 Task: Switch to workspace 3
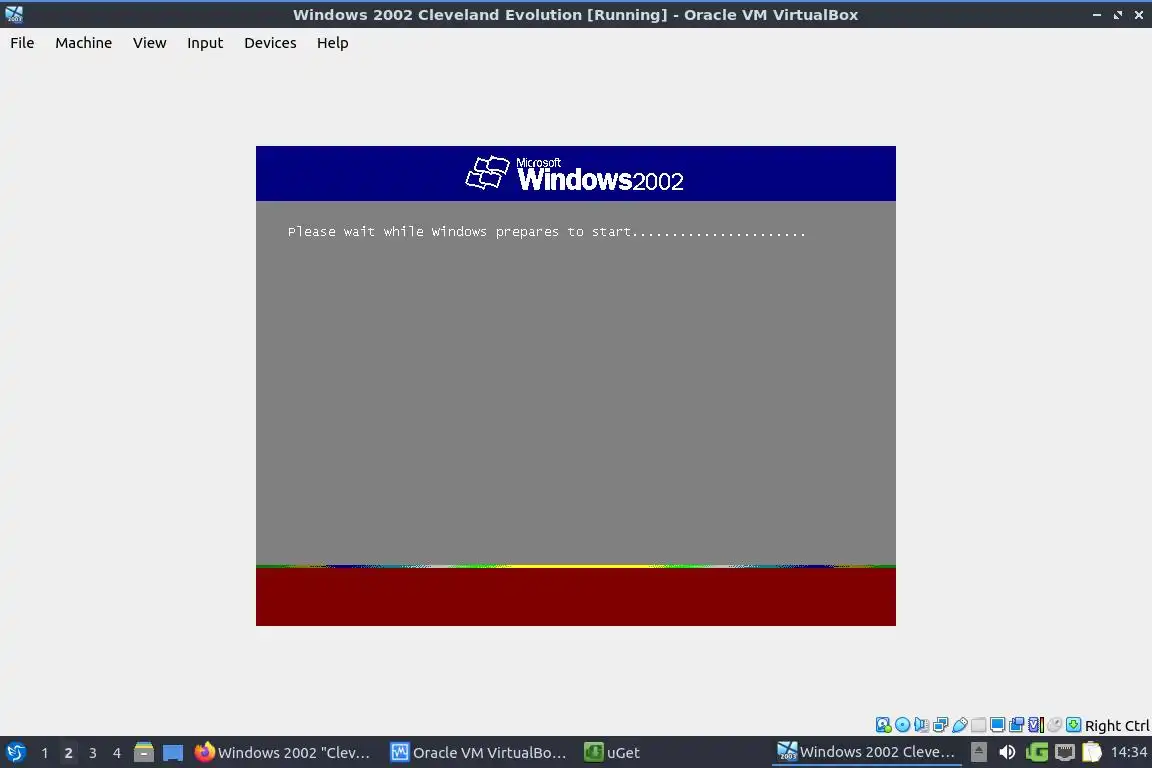[x=93, y=753]
